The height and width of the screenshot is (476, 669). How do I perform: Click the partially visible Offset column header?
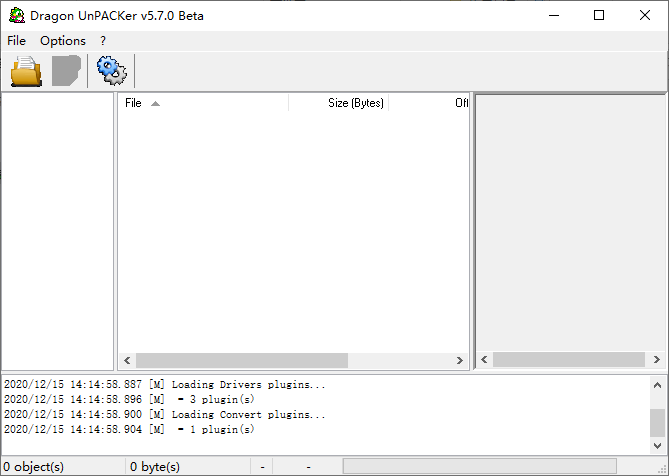tap(429, 103)
